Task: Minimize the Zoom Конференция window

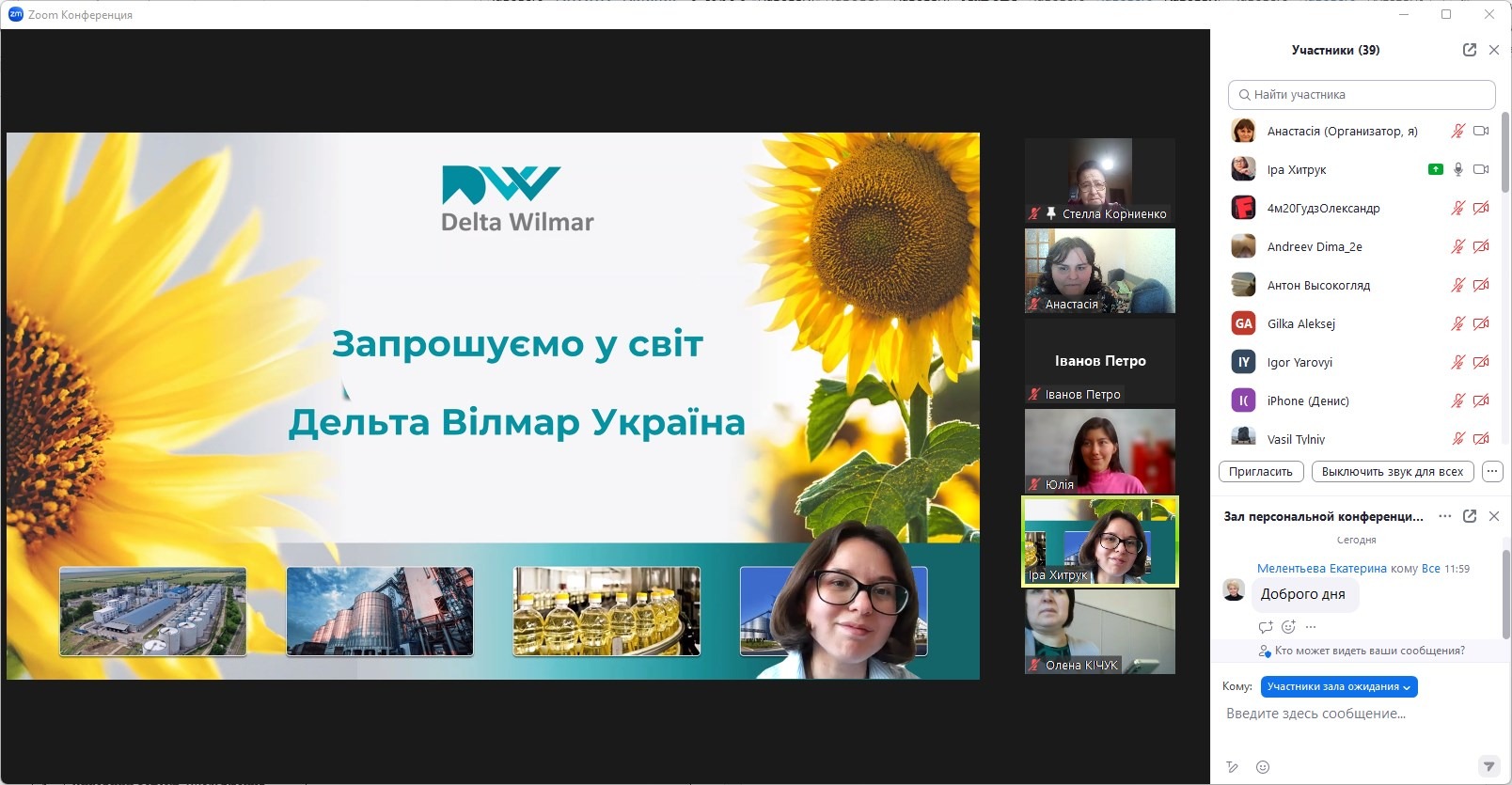Action: [x=1404, y=14]
